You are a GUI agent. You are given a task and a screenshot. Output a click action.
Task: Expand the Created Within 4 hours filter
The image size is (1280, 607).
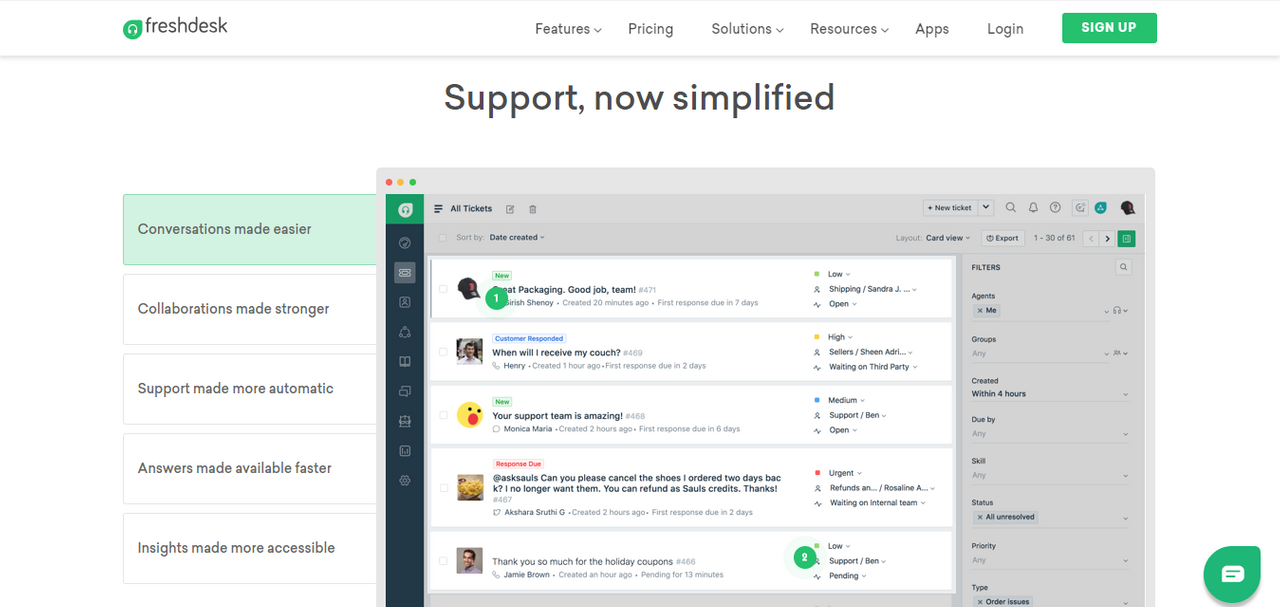[x=1050, y=394]
